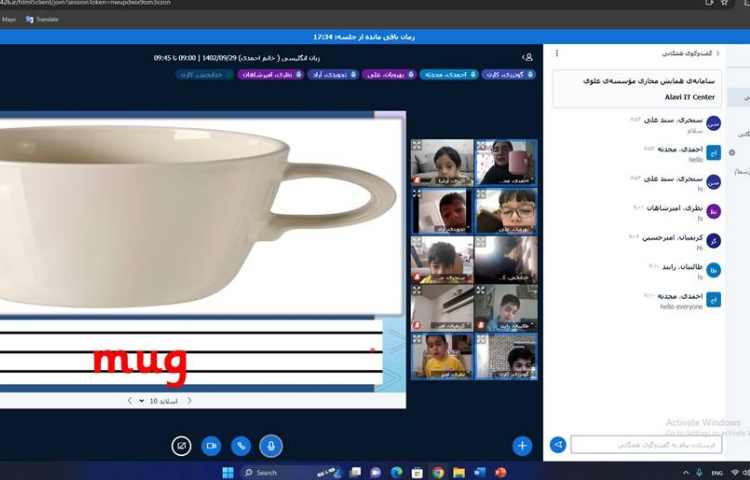Click the ENG language indicator
This screenshot has height=480, width=750.
tap(717, 473)
